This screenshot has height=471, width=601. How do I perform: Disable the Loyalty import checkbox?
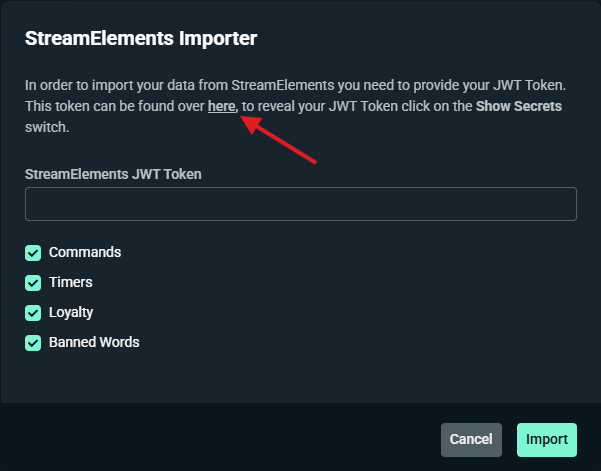[x=33, y=313]
